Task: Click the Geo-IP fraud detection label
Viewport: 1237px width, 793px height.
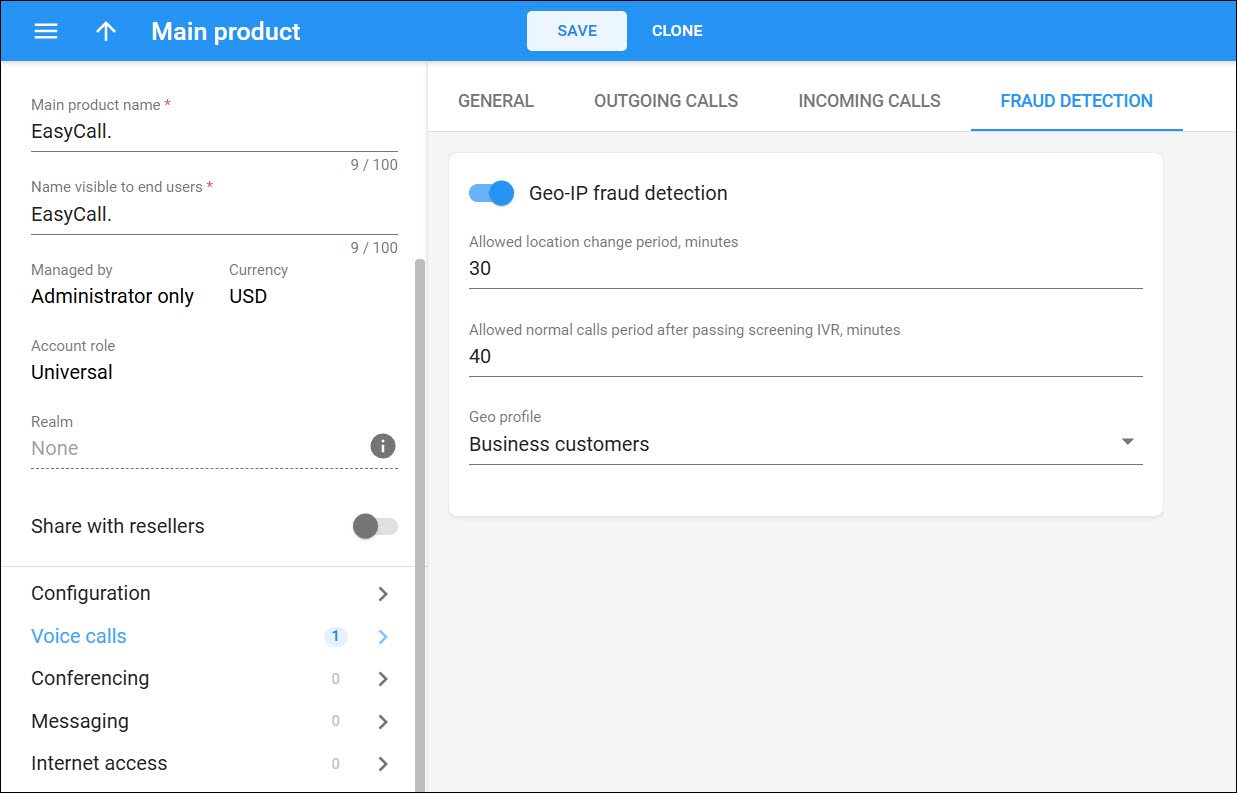Action: (x=628, y=193)
